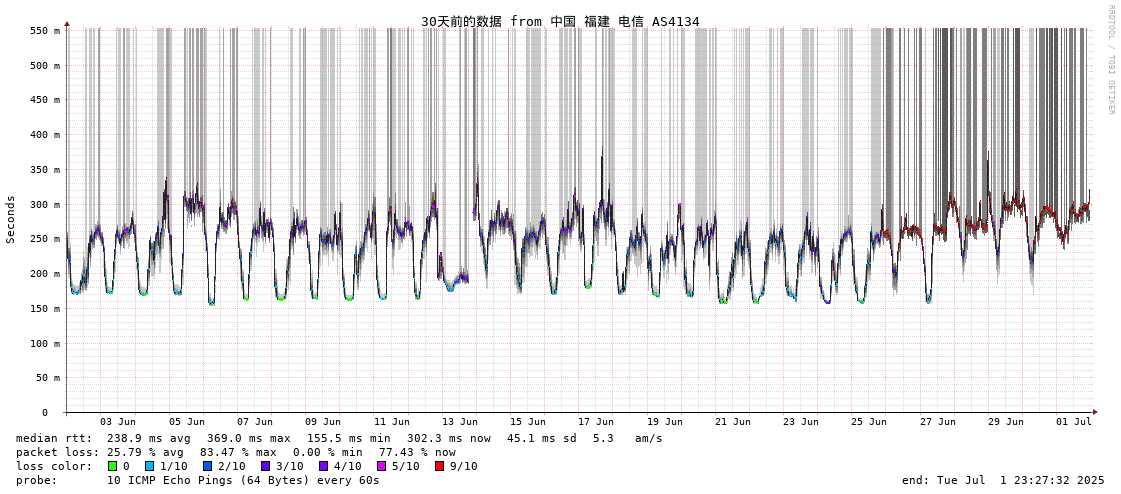
Task: Click the '250 m' y-axis value
Action: coord(45,239)
